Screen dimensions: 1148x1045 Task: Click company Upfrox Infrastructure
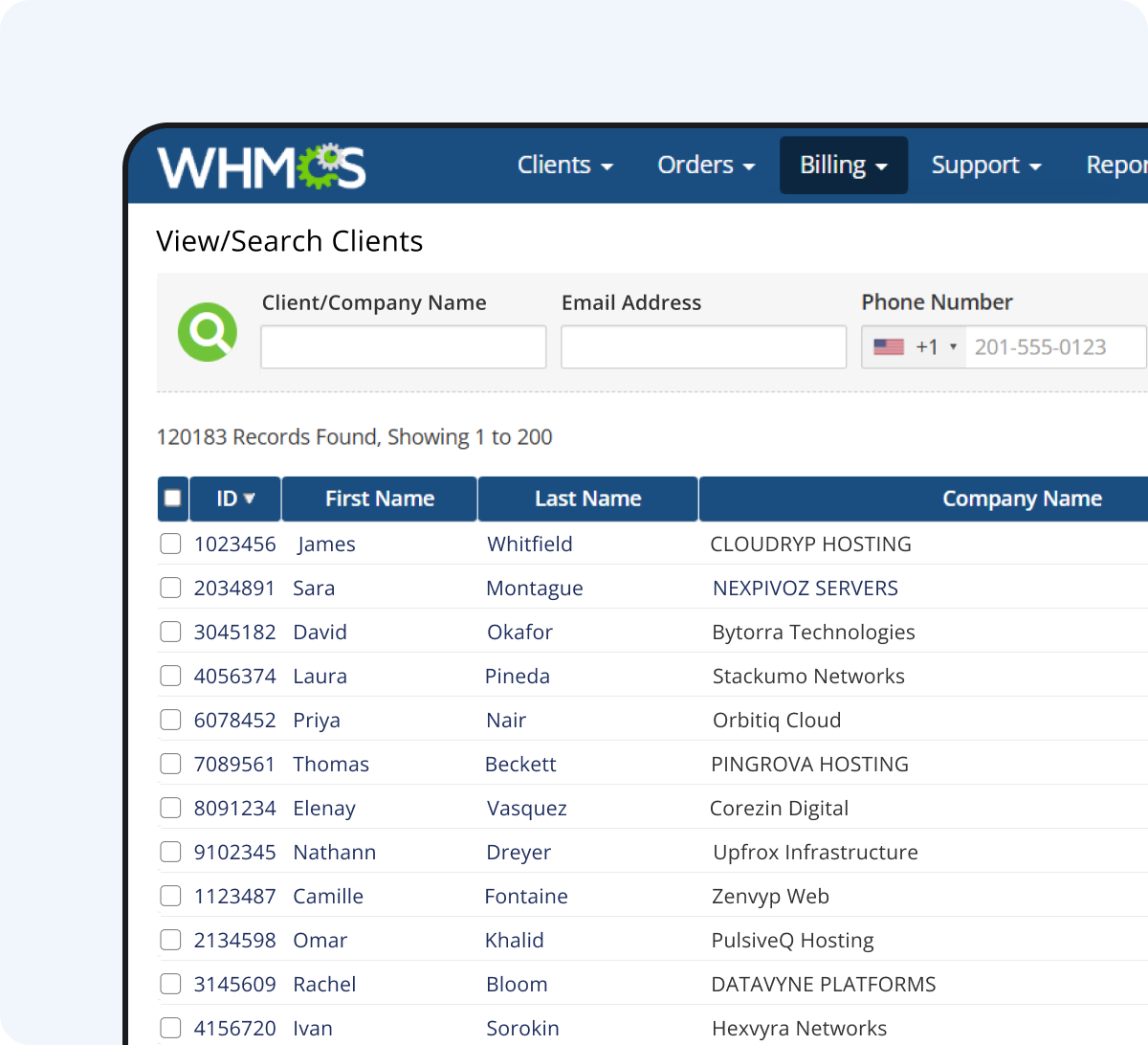pos(815,852)
